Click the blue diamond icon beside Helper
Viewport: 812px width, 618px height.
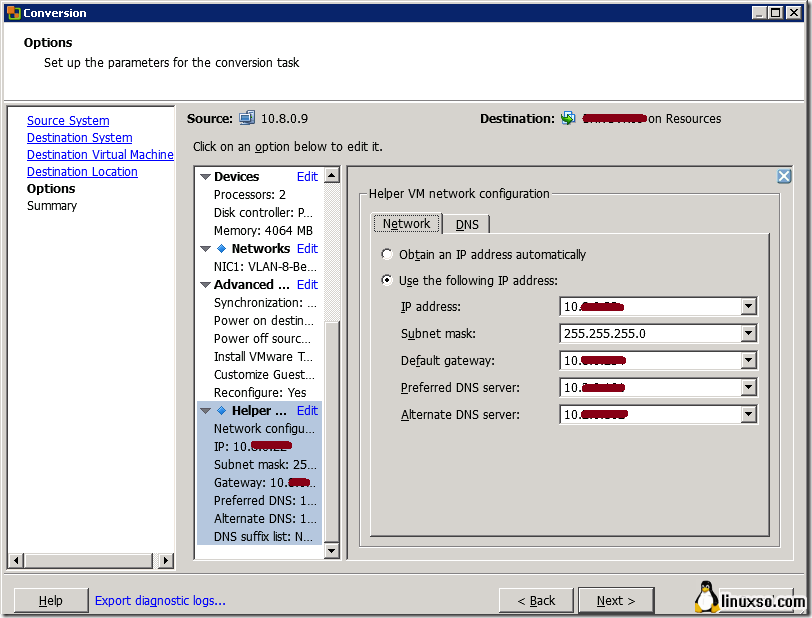221,411
